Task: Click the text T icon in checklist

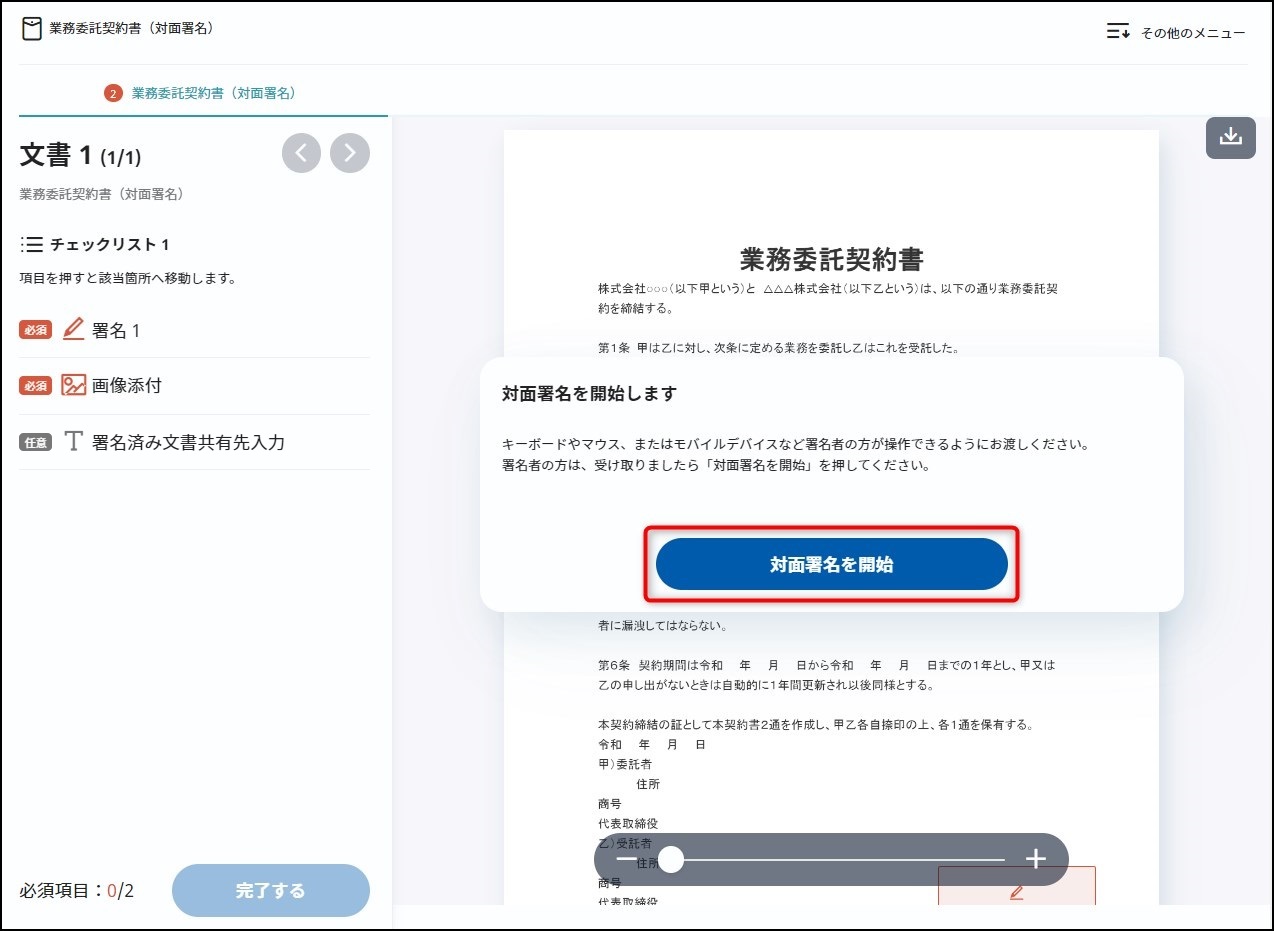Action: 73,442
